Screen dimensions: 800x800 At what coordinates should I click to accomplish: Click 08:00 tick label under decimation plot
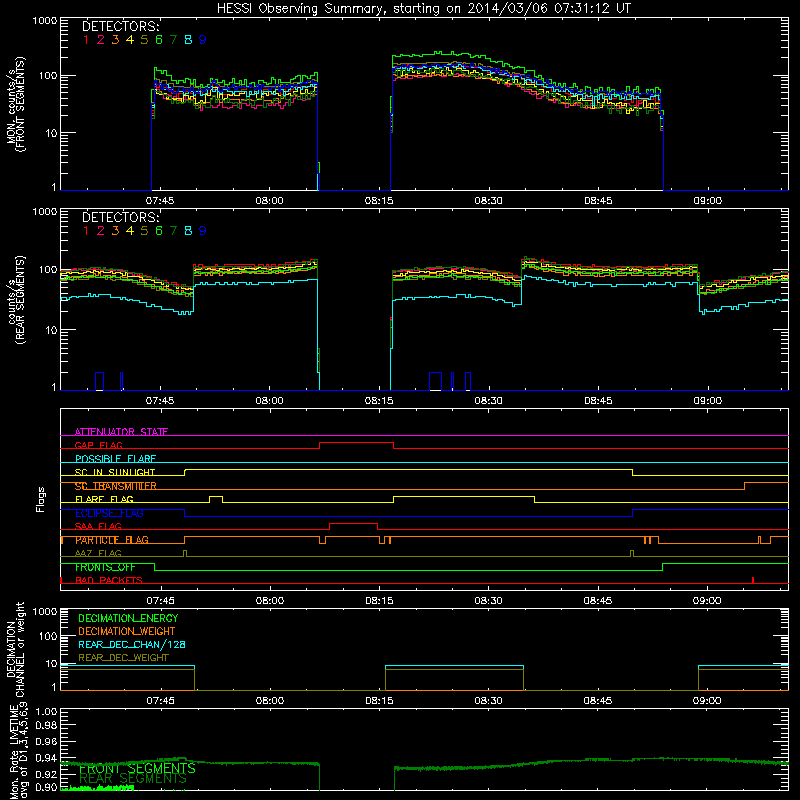pos(269,701)
